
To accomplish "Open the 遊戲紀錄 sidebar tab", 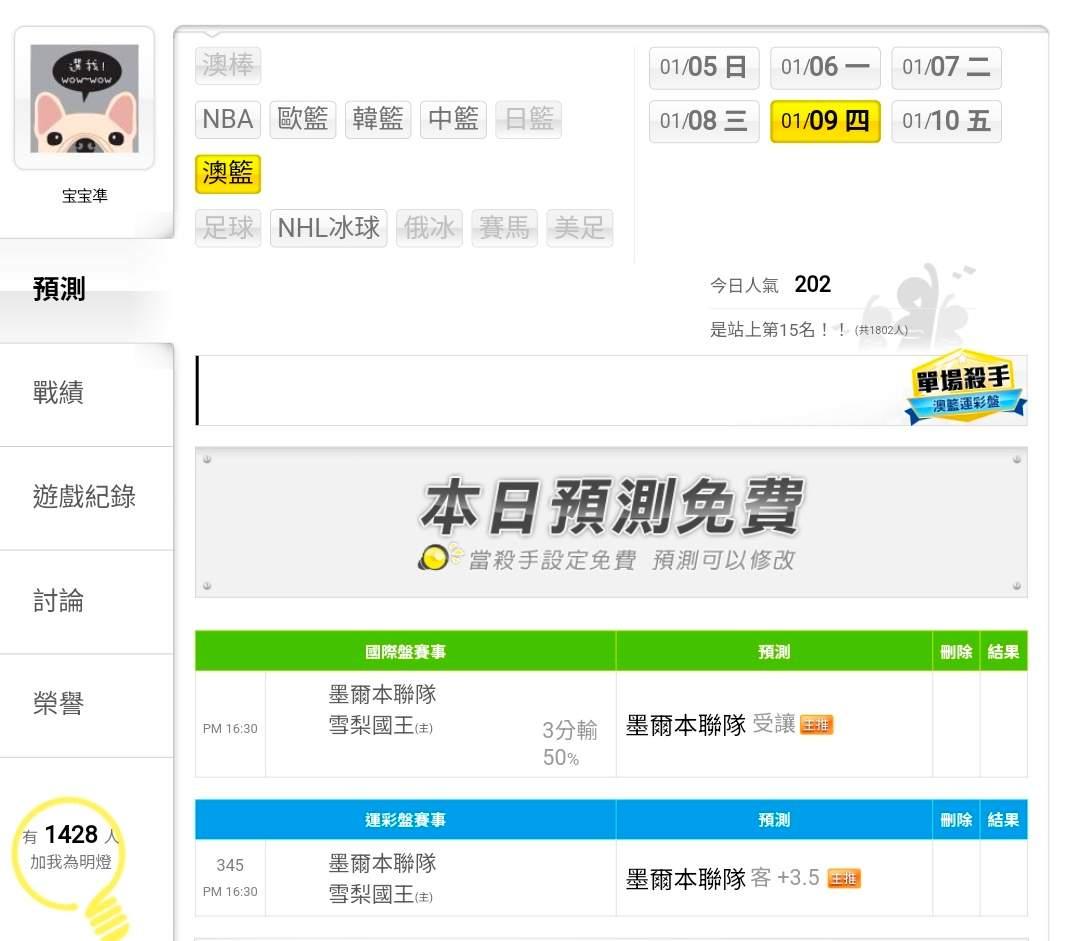I will click(84, 496).
